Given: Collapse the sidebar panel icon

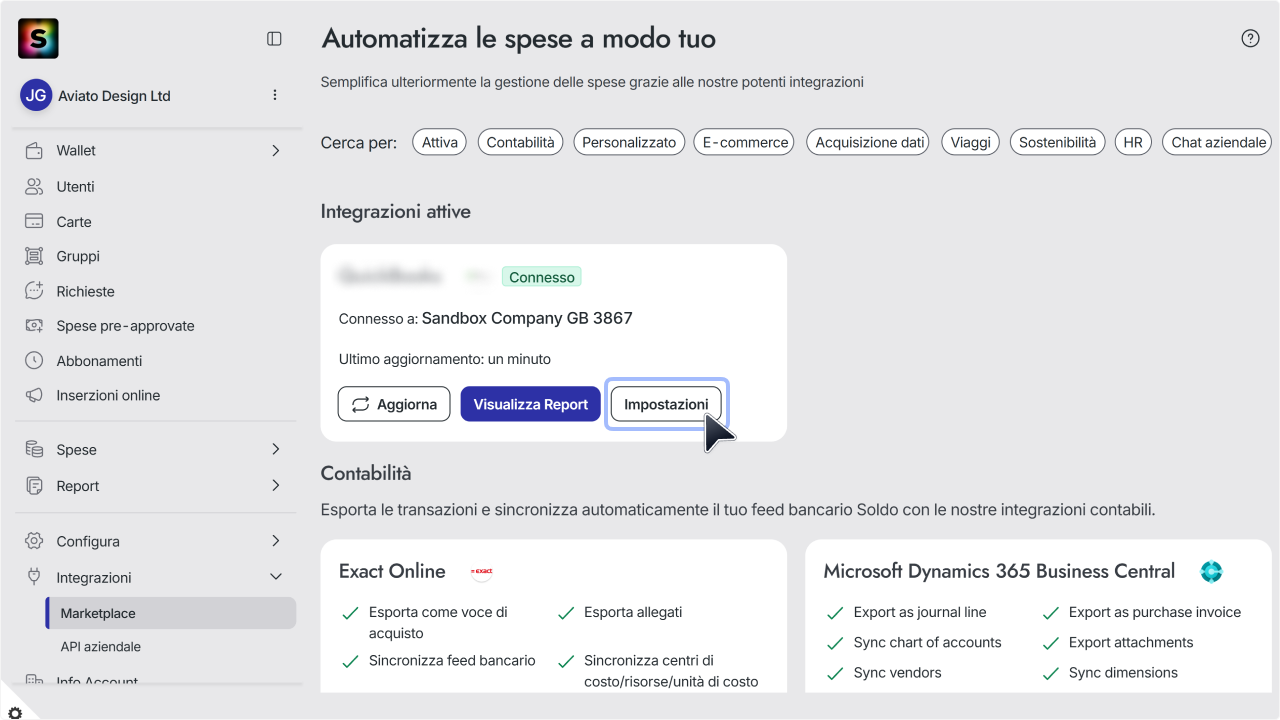Looking at the screenshot, I should 274,39.
